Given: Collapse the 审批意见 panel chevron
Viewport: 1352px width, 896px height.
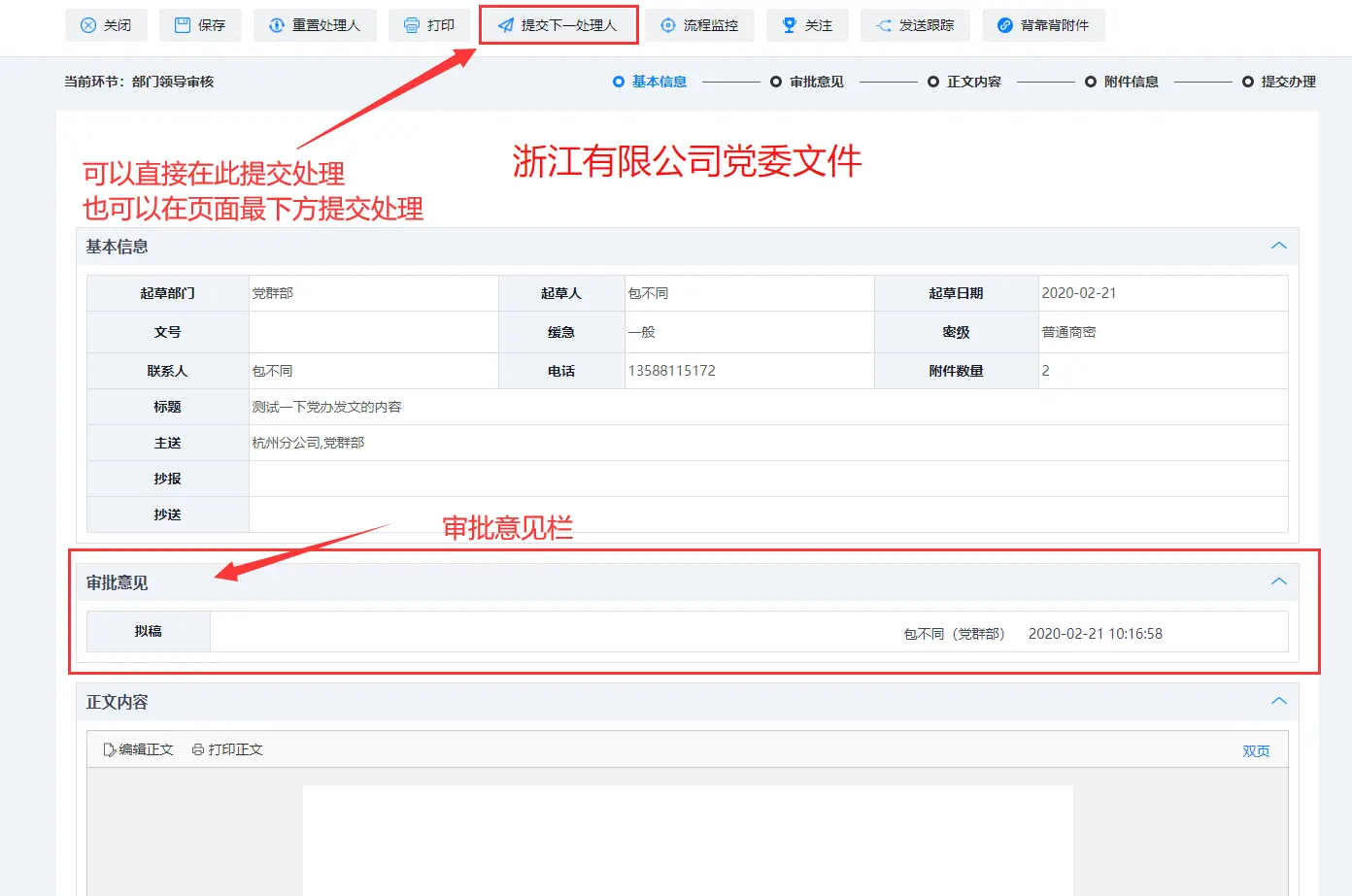Looking at the screenshot, I should pos(1279,581).
